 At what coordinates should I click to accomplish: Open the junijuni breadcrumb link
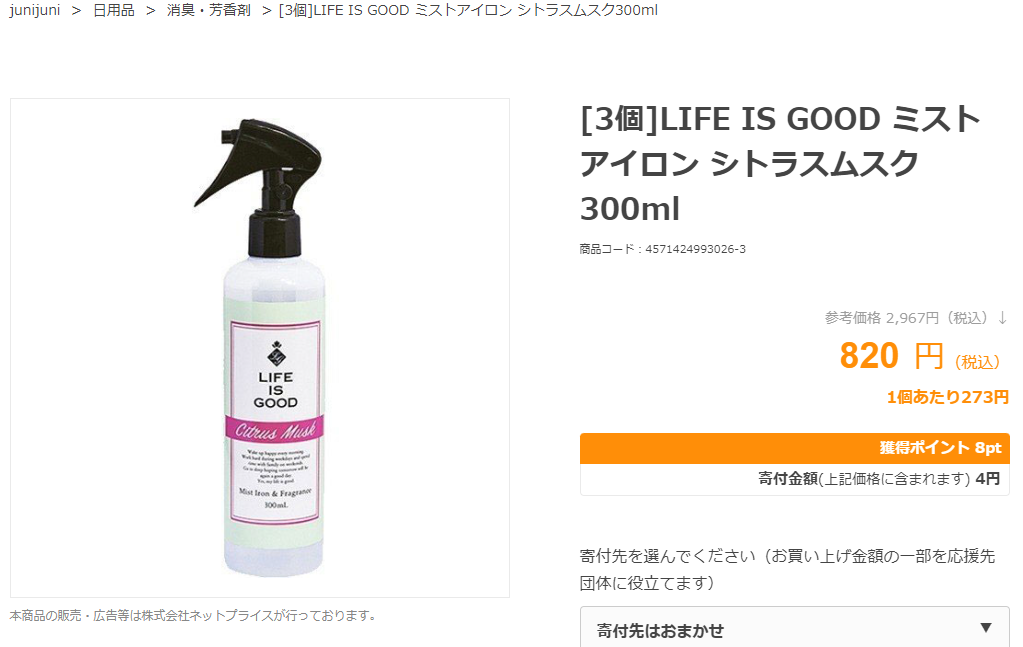click(x=35, y=10)
